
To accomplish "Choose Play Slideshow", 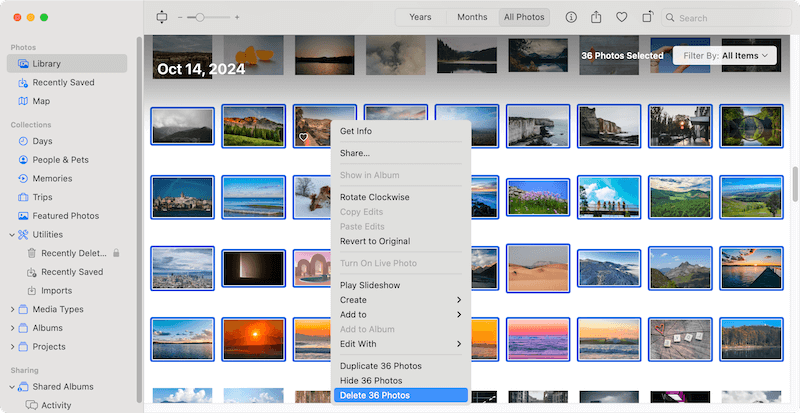I will (401, 285).
